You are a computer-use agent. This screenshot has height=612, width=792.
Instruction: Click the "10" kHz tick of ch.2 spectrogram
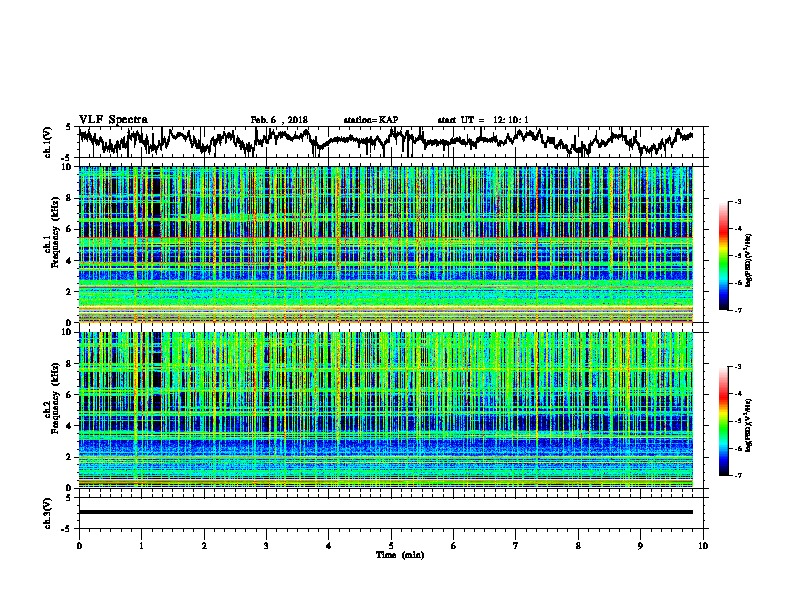[x=68, y=332]
